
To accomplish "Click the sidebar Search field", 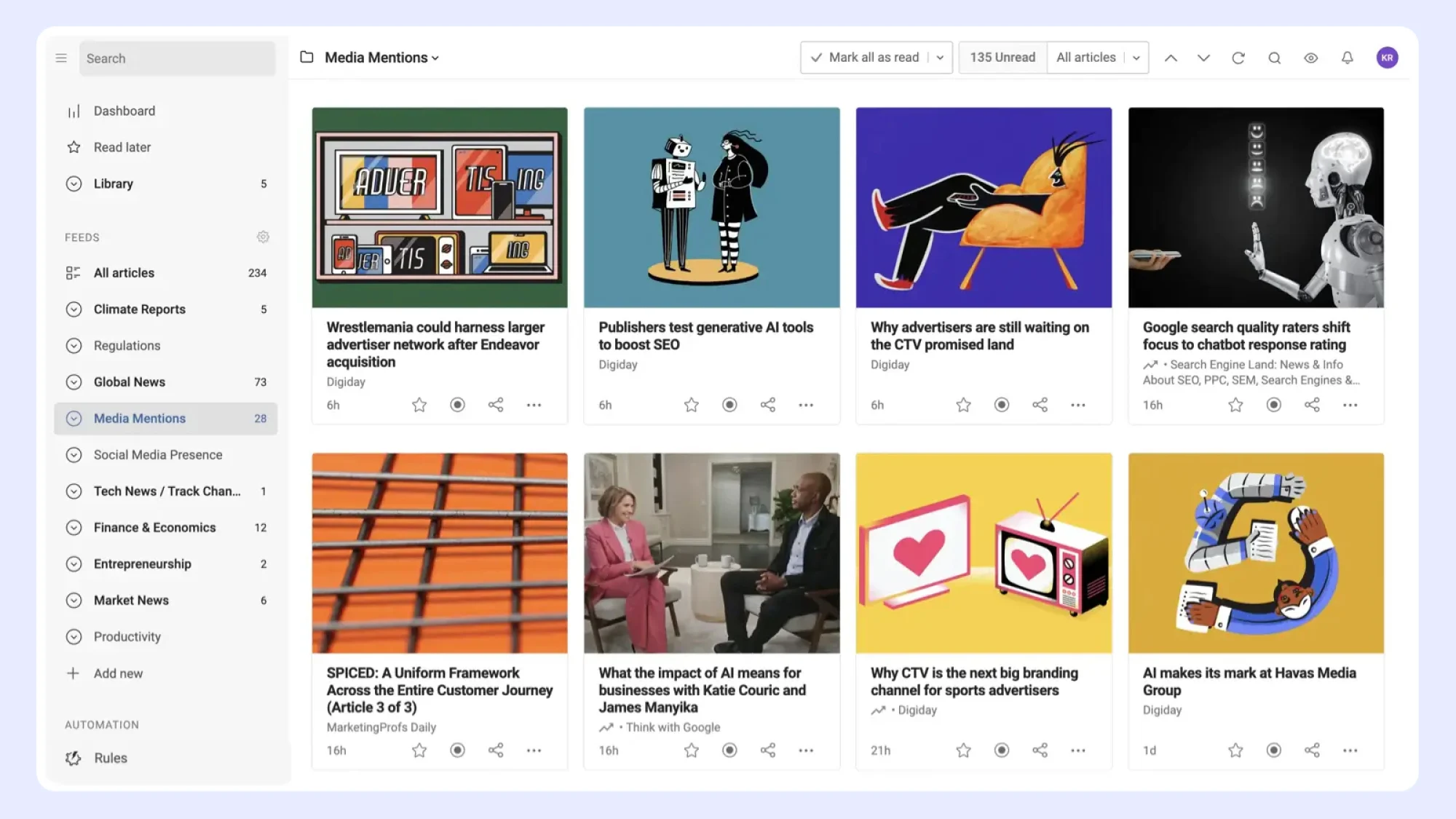I will click(177, 58).
